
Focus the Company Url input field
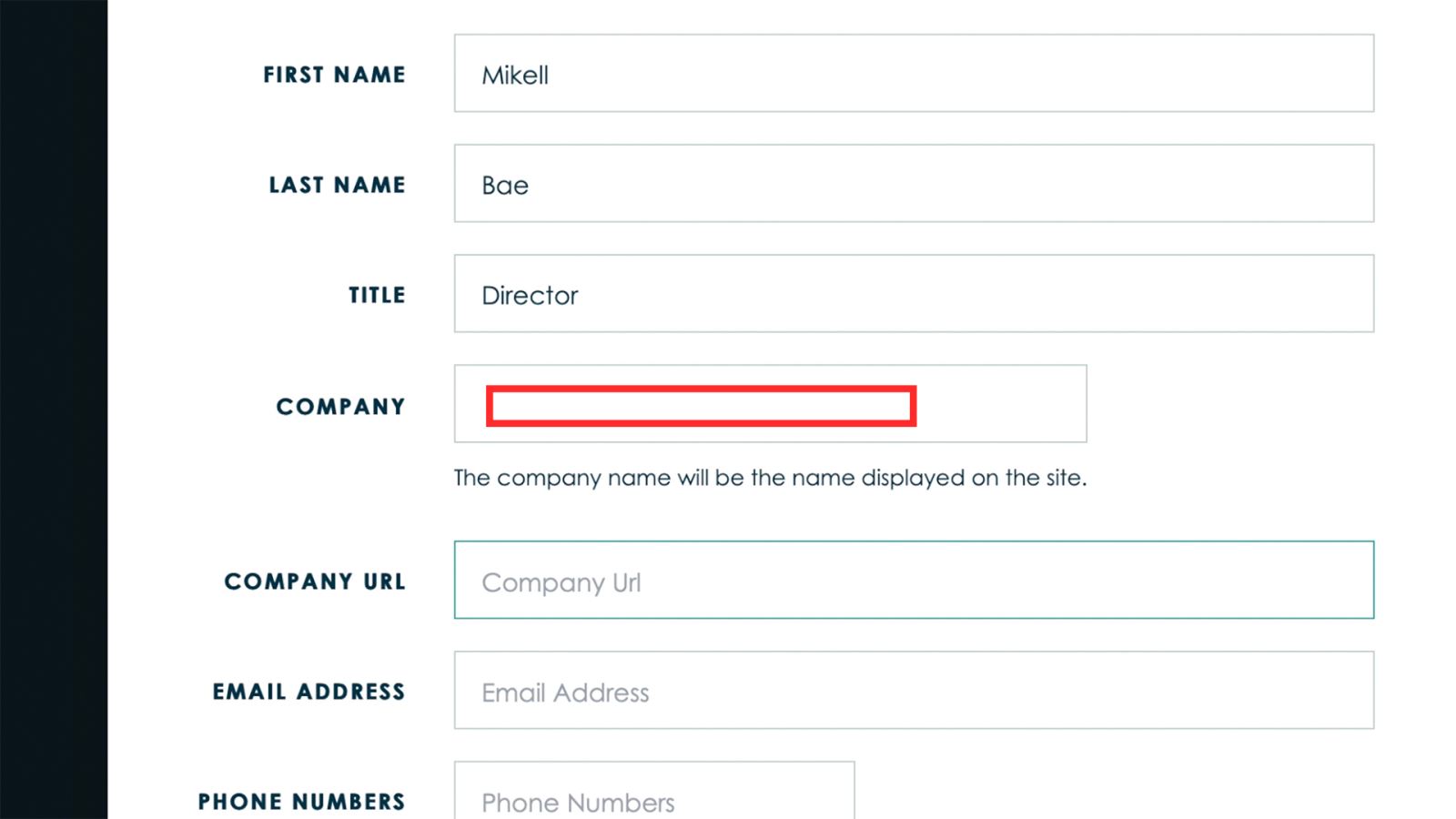[914, 581]
